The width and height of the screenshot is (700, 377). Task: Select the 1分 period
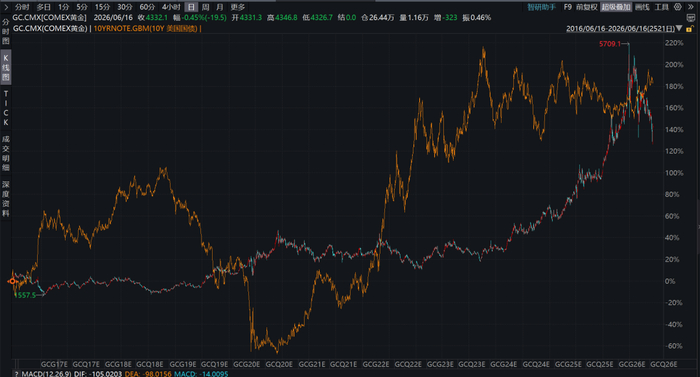[x=64, y=7]
